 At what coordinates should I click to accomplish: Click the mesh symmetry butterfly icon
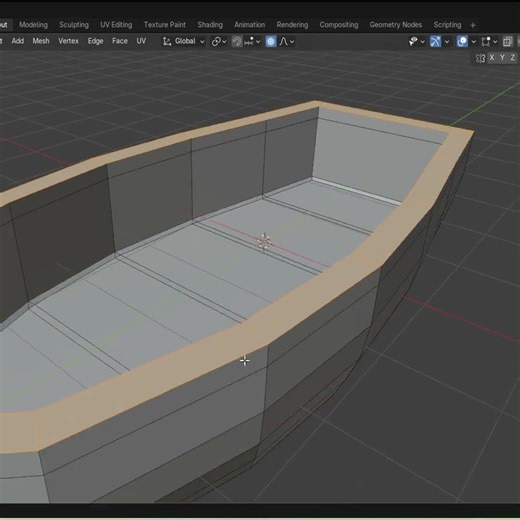tap(480, 58)
